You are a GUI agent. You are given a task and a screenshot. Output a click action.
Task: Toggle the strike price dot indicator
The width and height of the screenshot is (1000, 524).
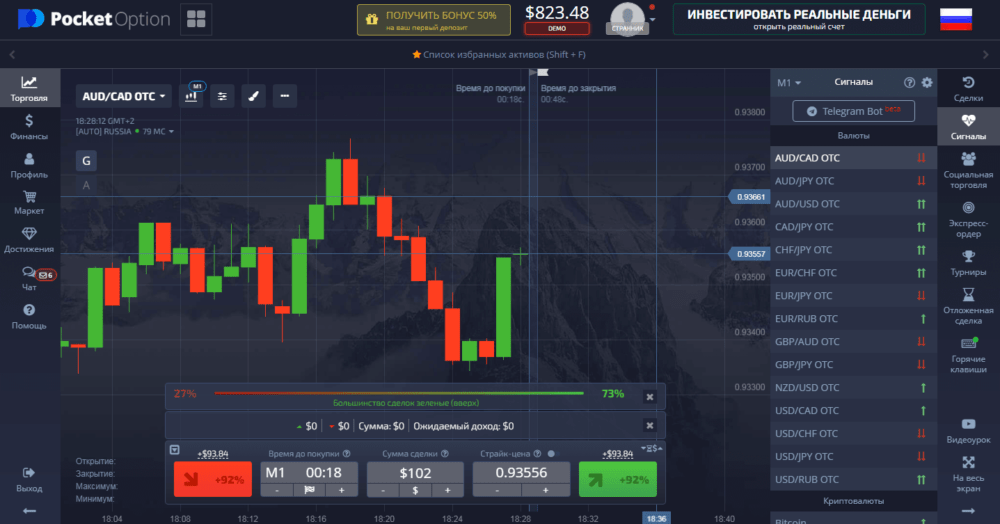click(550, 453)
